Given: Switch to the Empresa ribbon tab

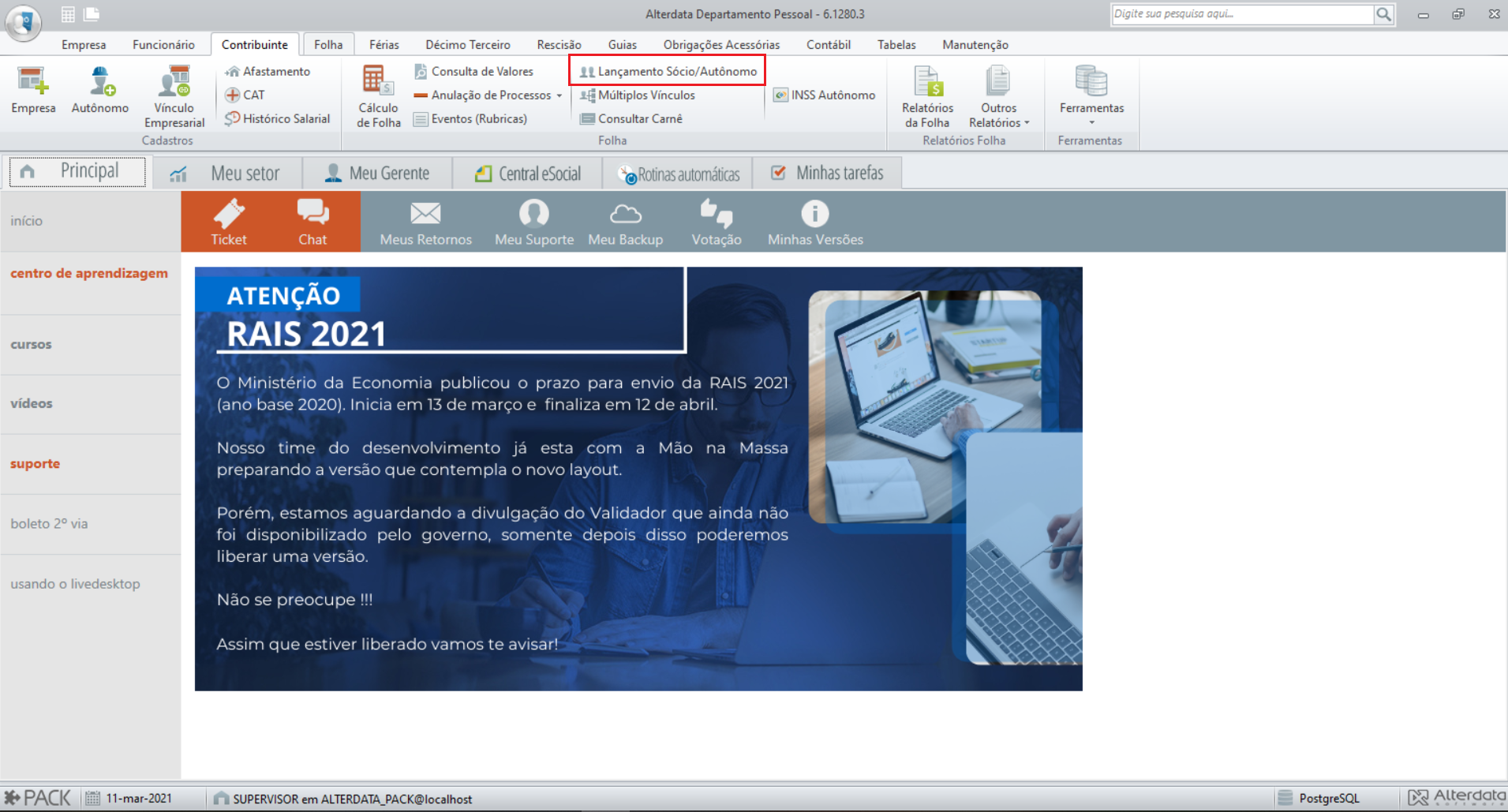Looking at the screenshot, I should coord(84,45).
